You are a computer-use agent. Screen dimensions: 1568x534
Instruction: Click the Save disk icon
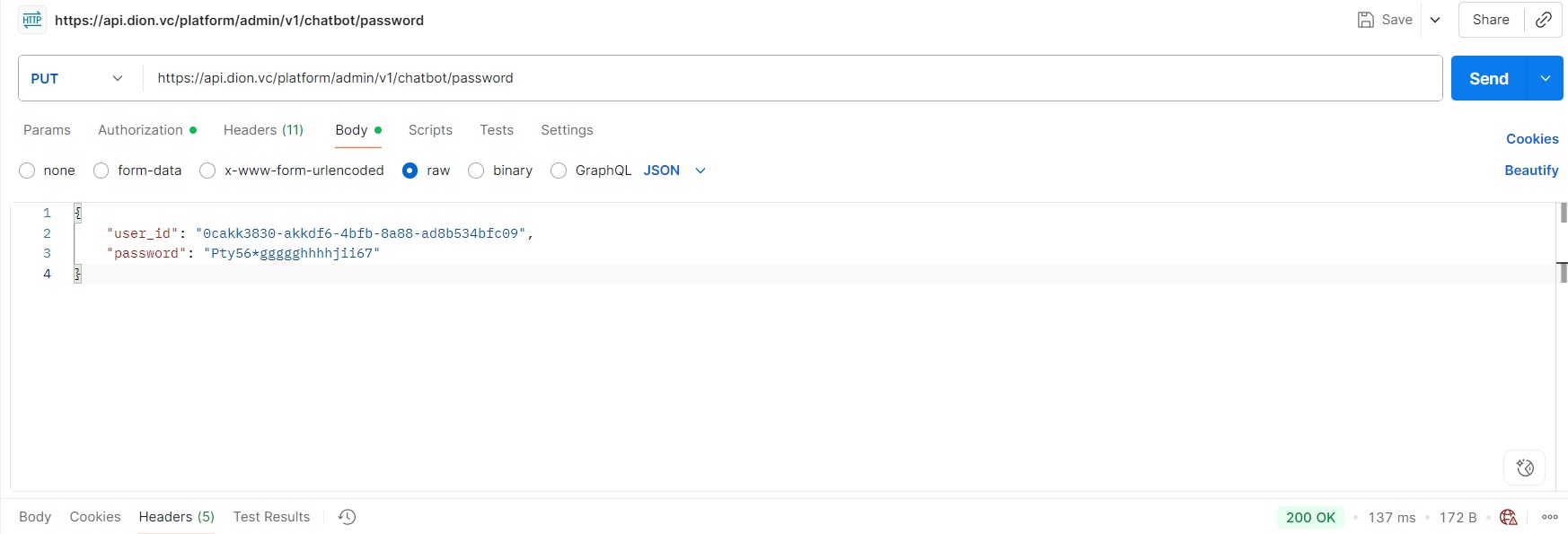[1365, 20]
